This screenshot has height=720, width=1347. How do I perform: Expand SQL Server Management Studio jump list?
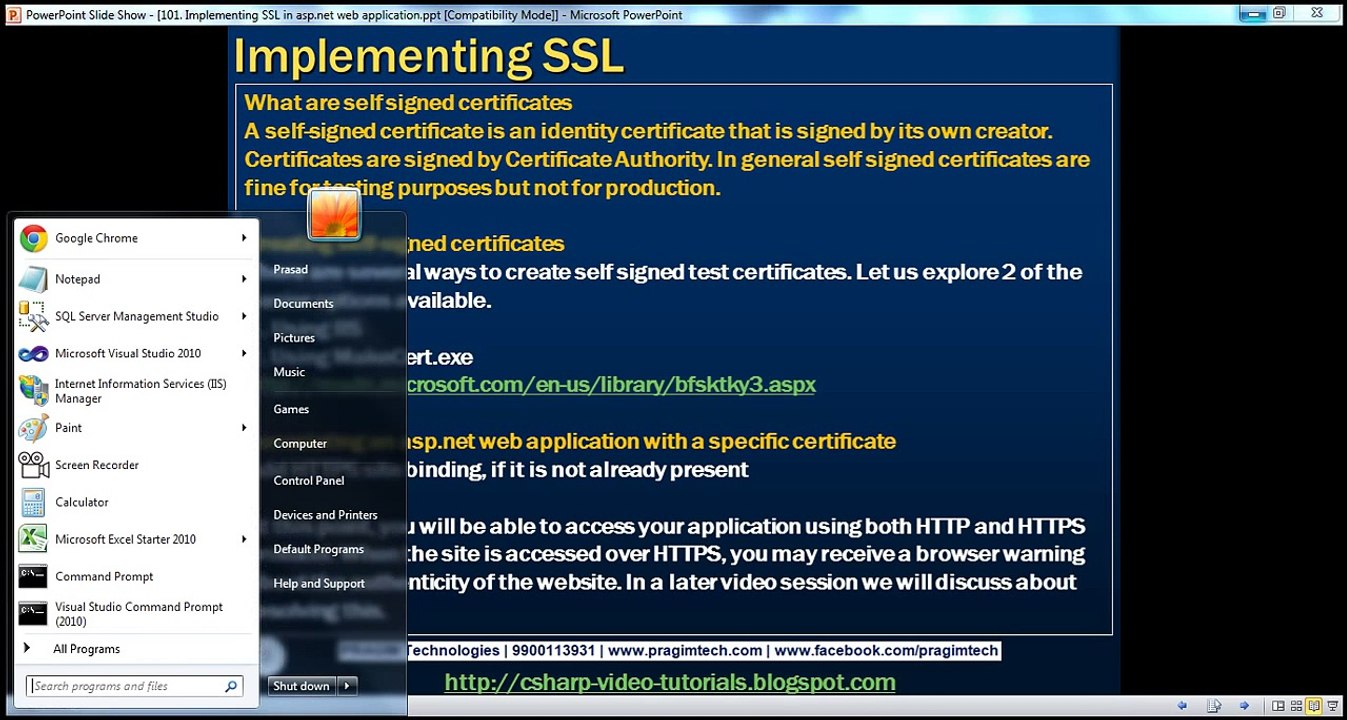[x=244, y=316]
